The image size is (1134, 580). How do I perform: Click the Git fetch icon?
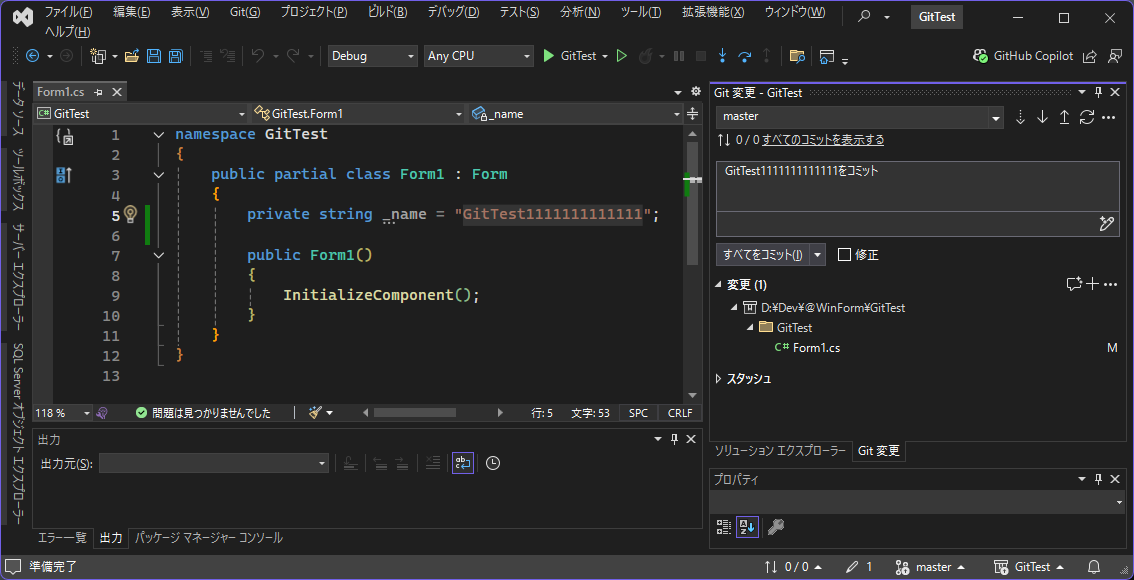pos(1021,117)
